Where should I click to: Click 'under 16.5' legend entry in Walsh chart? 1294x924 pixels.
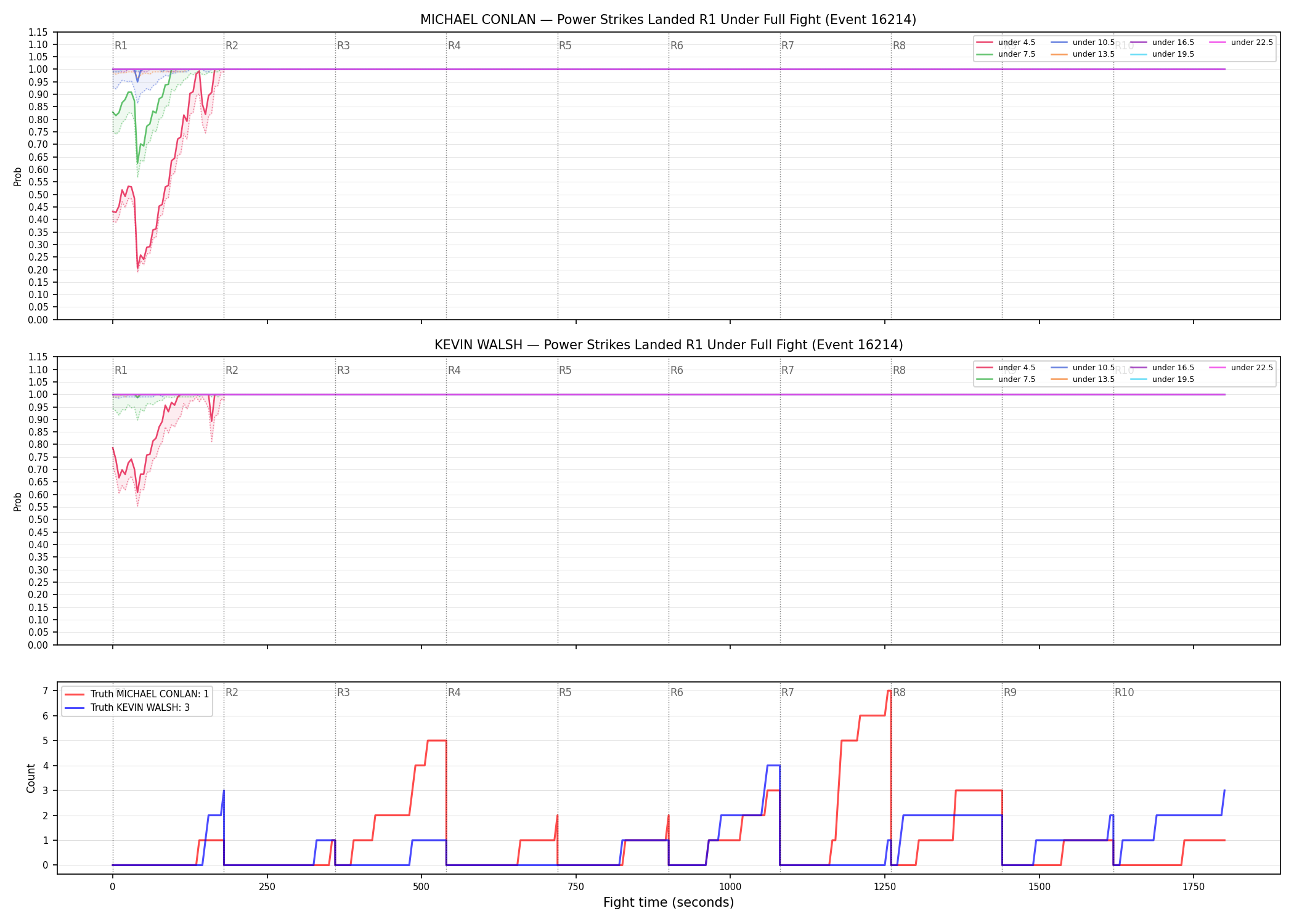click(1162, 368)
